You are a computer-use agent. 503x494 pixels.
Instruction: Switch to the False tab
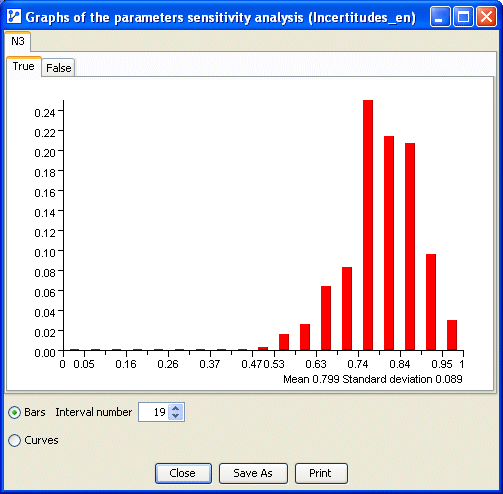click(x=58, y=68)
